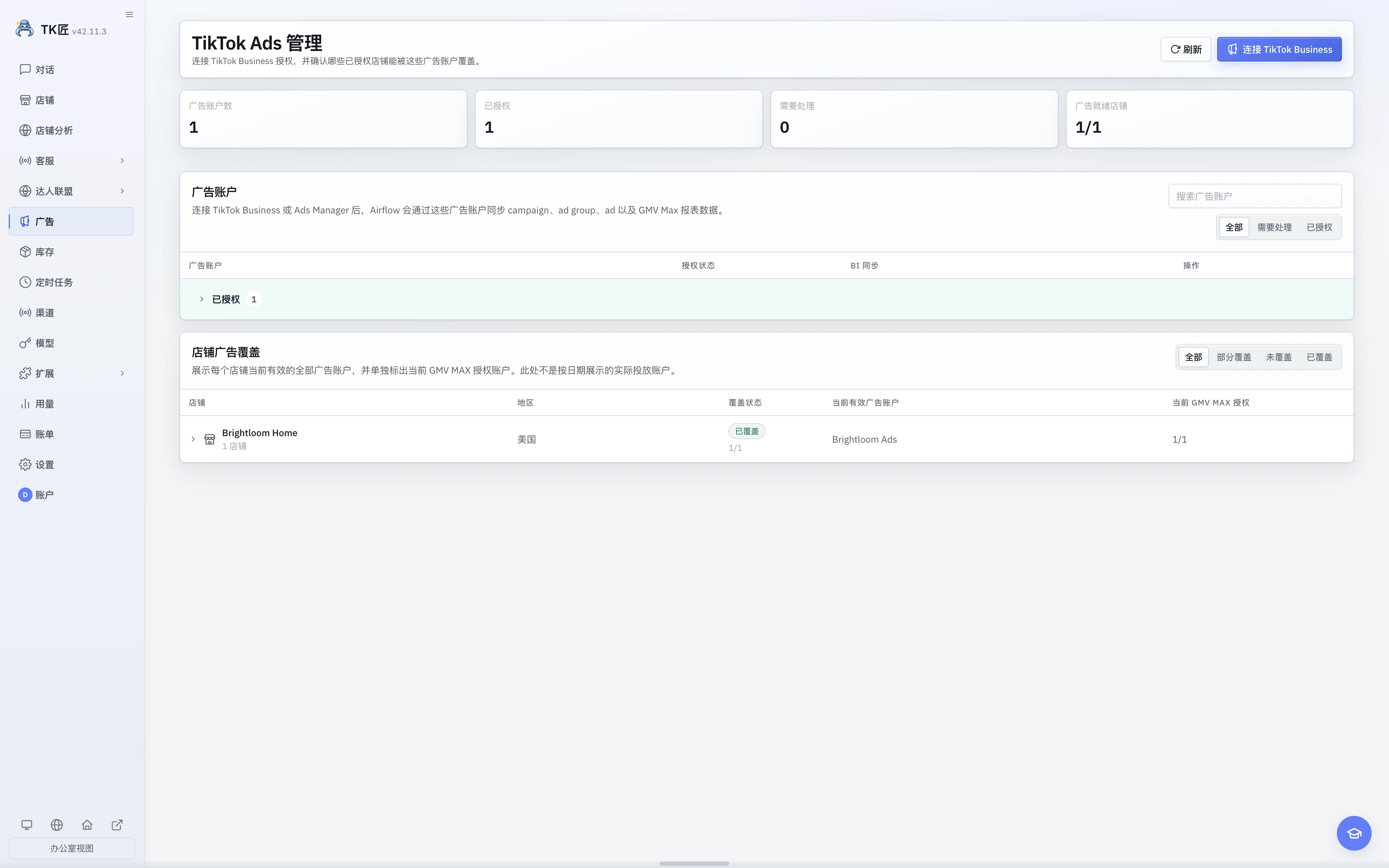Click the 定时任务 clock icon
1389x868 pixels.
pyautogui.click(x=25, y=282)
